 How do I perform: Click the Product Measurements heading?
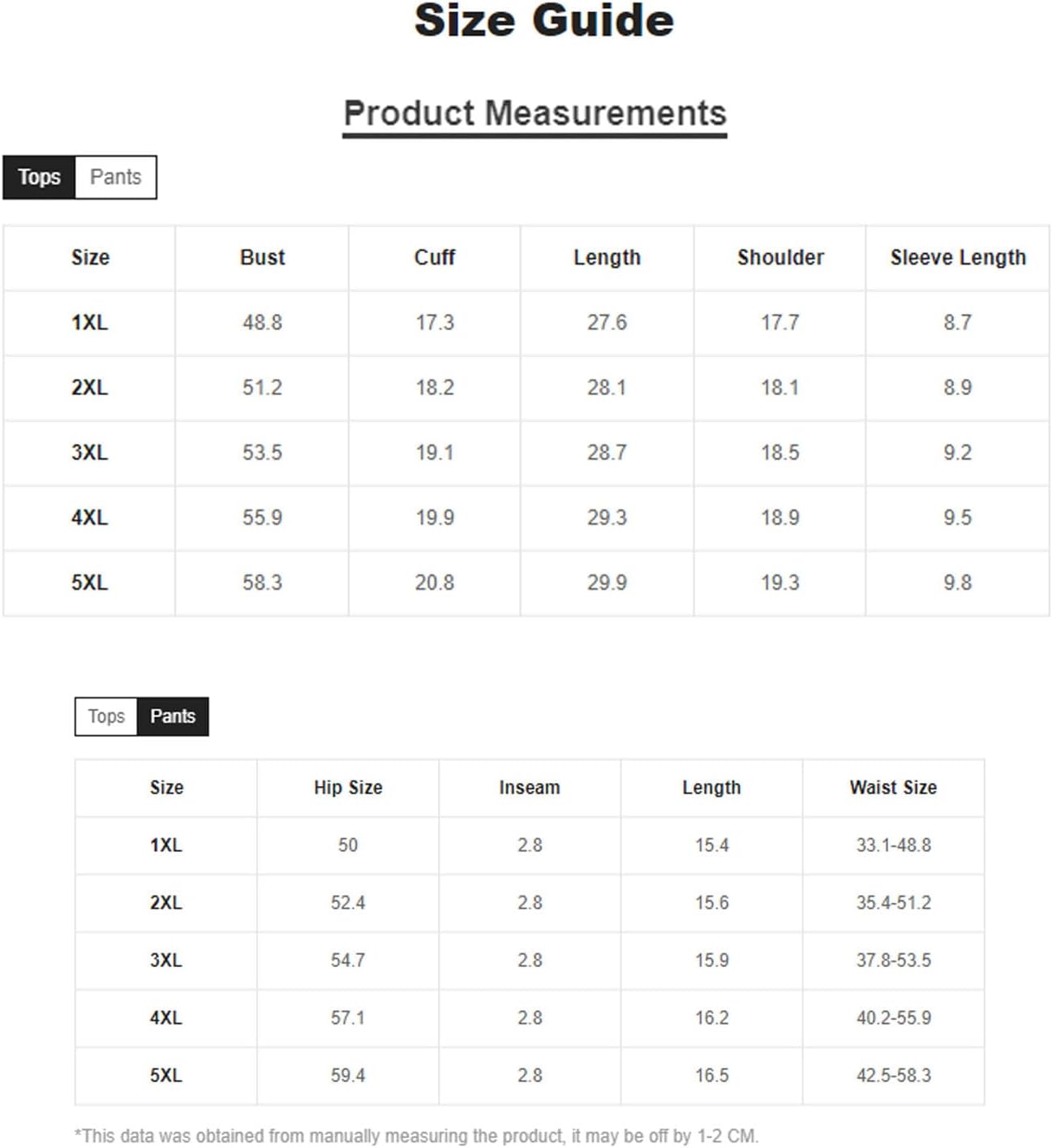click(x=535, y=114)
